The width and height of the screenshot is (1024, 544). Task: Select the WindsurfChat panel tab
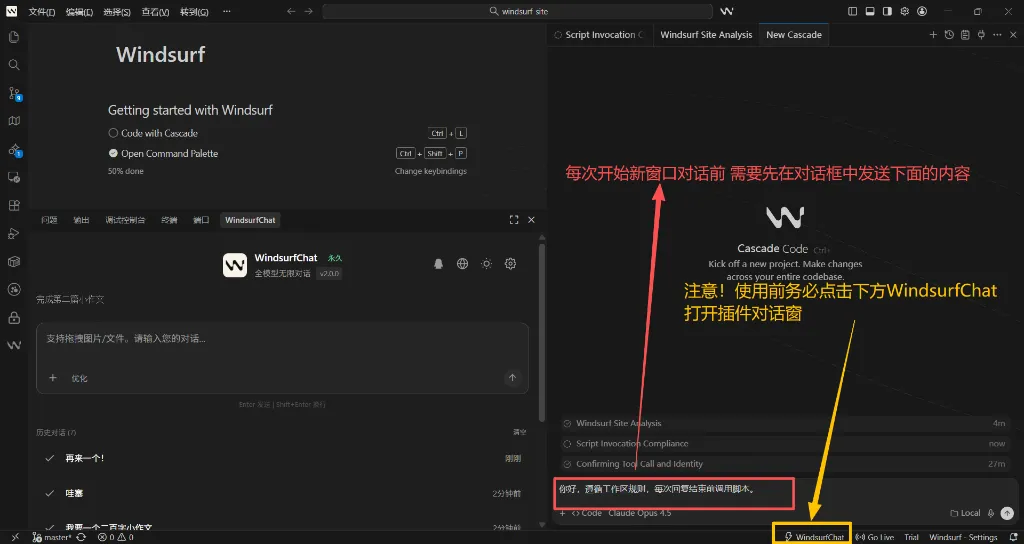tap(250, 220)
